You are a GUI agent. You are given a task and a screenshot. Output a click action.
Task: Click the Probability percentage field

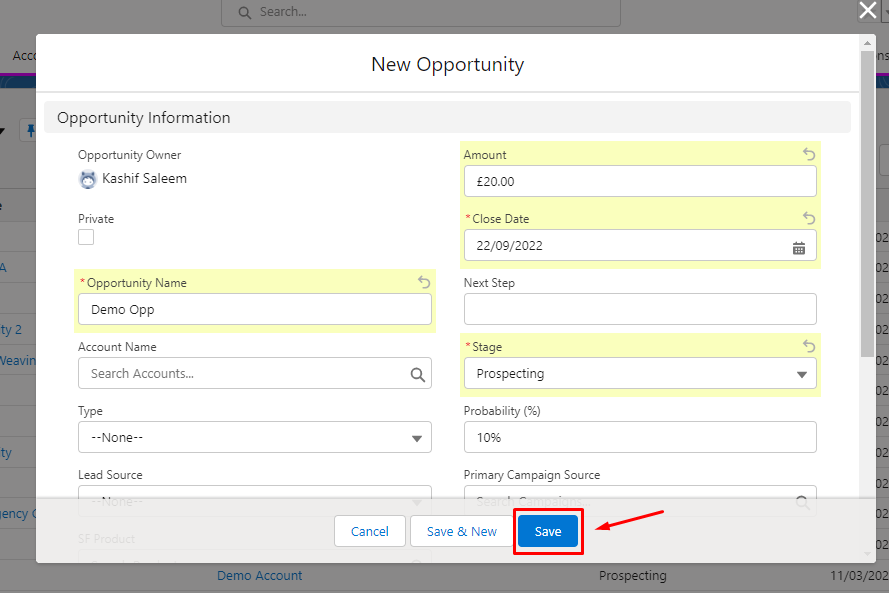[640, 437]
